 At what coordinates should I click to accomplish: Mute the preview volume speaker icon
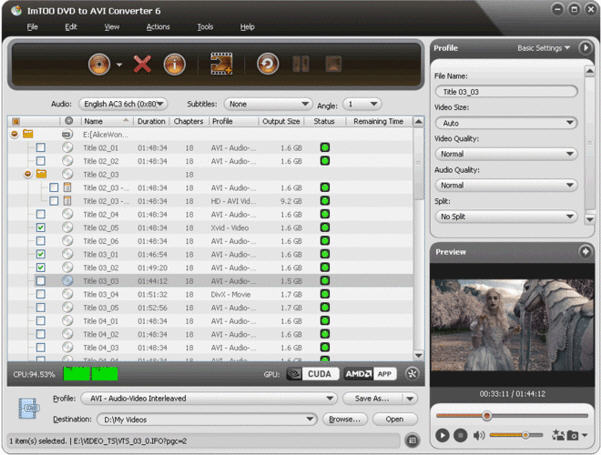click(x=479, y=435)
